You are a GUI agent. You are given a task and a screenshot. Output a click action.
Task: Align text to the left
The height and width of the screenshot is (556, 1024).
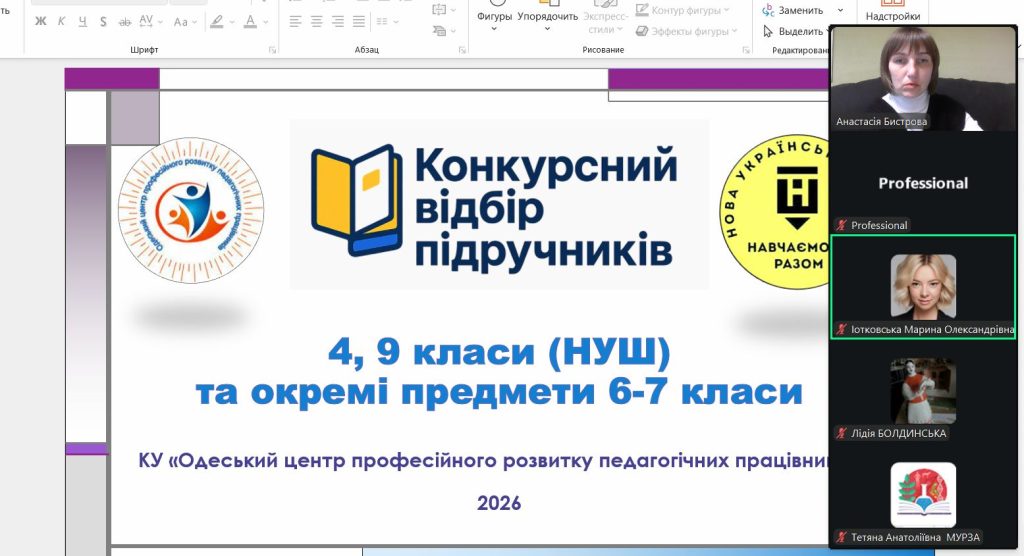pyautogui.click(x=296, y=21)
